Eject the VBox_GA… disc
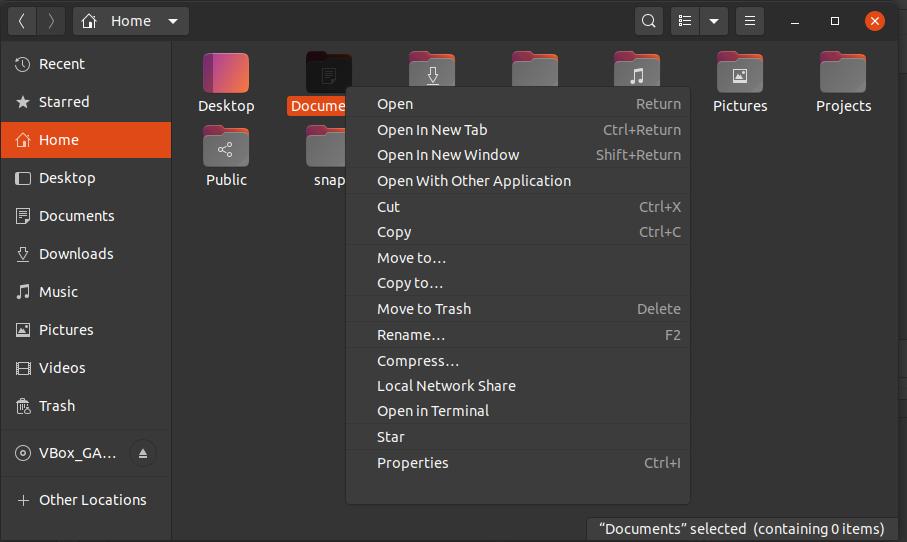Viewport: 907px width, 542px height. coord(143,453)
